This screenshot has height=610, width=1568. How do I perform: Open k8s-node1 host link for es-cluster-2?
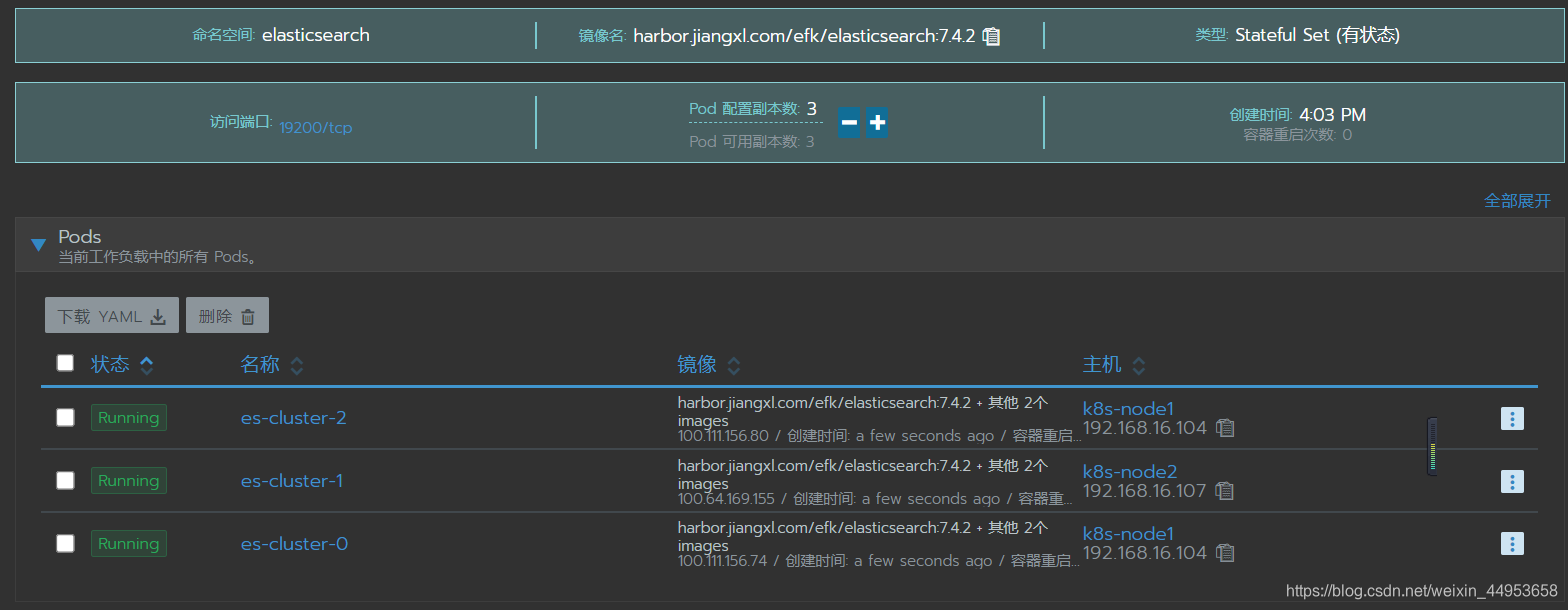(1128, 408)
